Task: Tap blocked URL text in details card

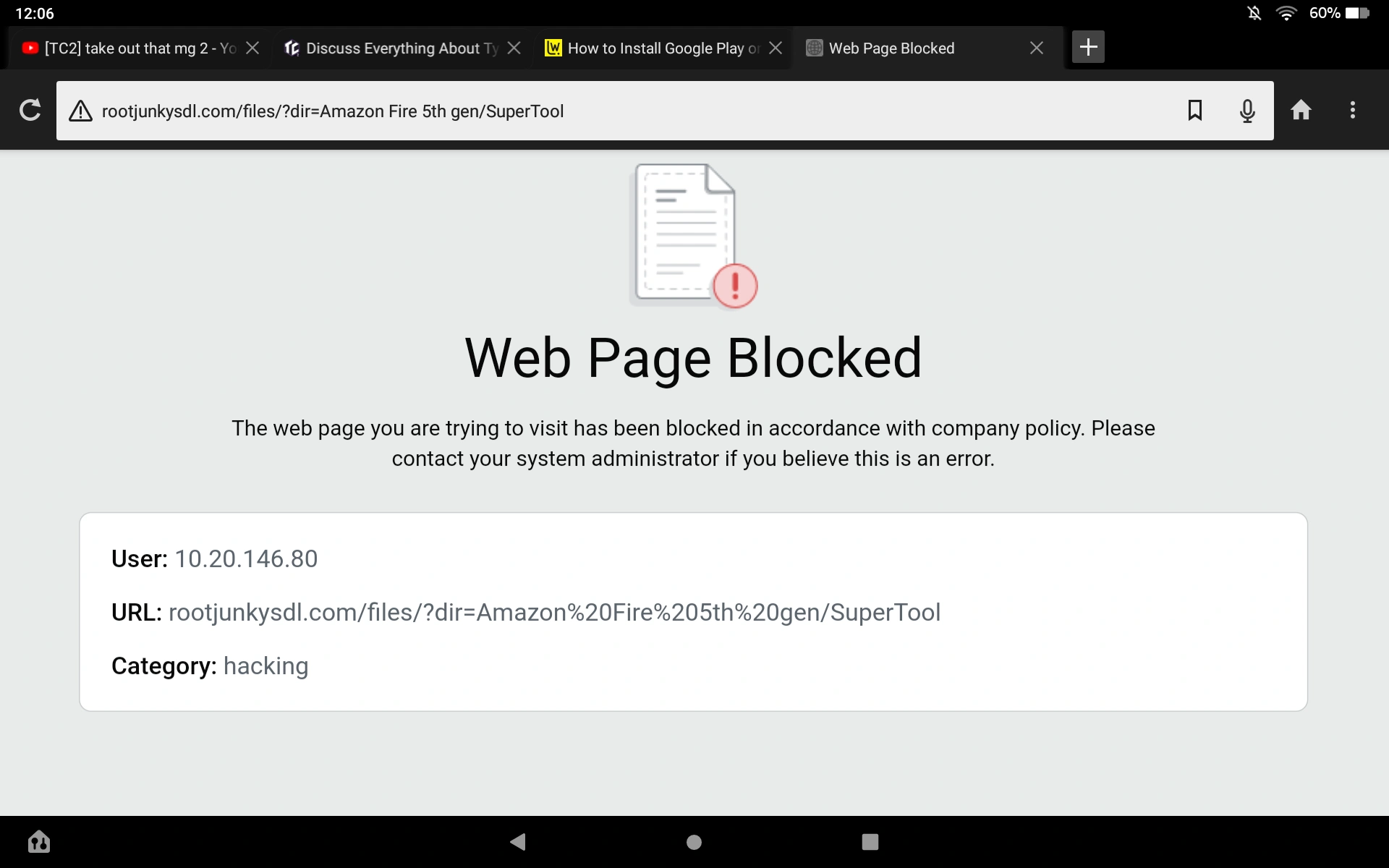Action: tap(553, 613)
